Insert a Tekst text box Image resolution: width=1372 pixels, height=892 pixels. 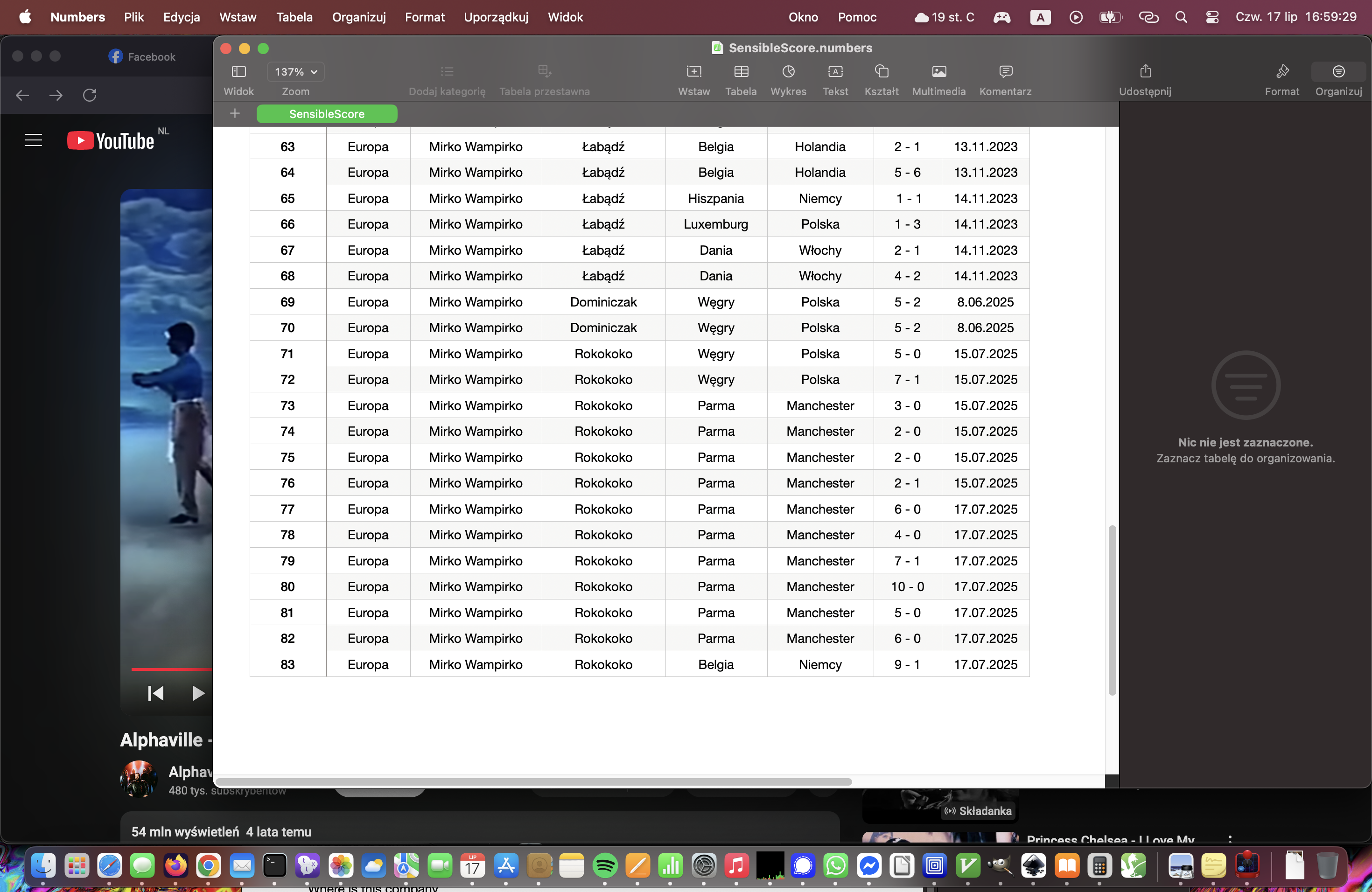835,72
